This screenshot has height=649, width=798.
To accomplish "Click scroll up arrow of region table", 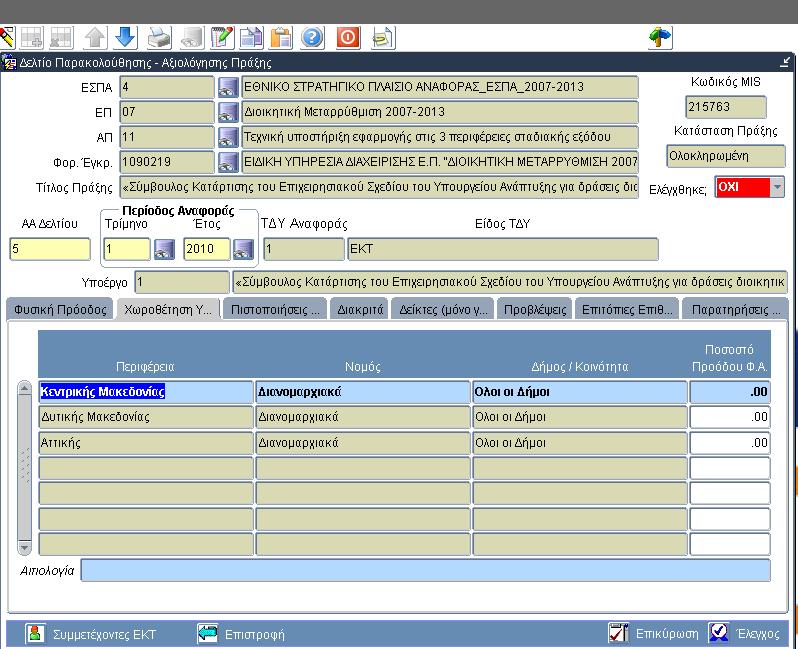I will point(24,388).
